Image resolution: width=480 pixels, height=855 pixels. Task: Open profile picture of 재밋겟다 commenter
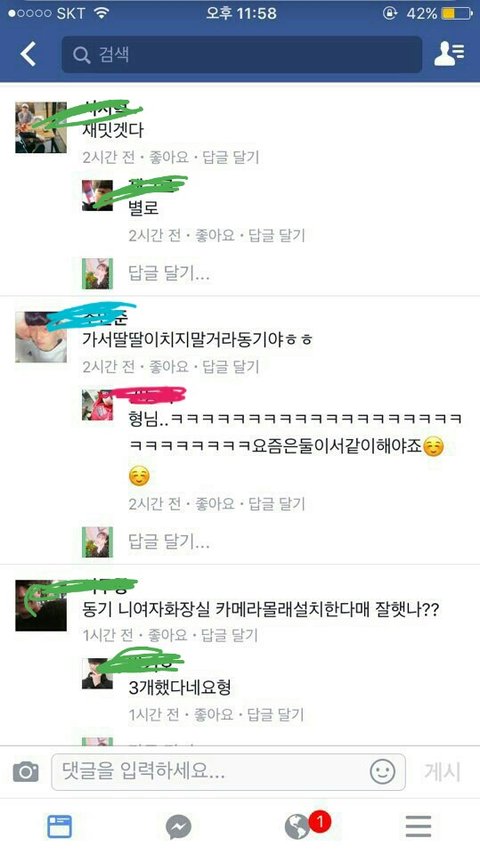click(x=41, y=127)
